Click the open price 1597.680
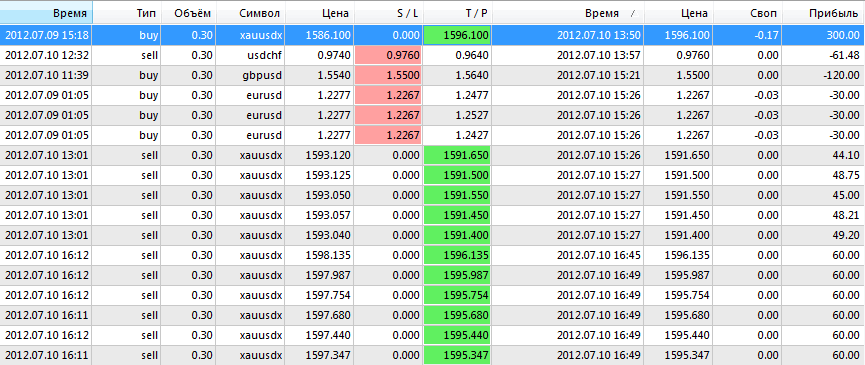 click(x=327, y=315)
